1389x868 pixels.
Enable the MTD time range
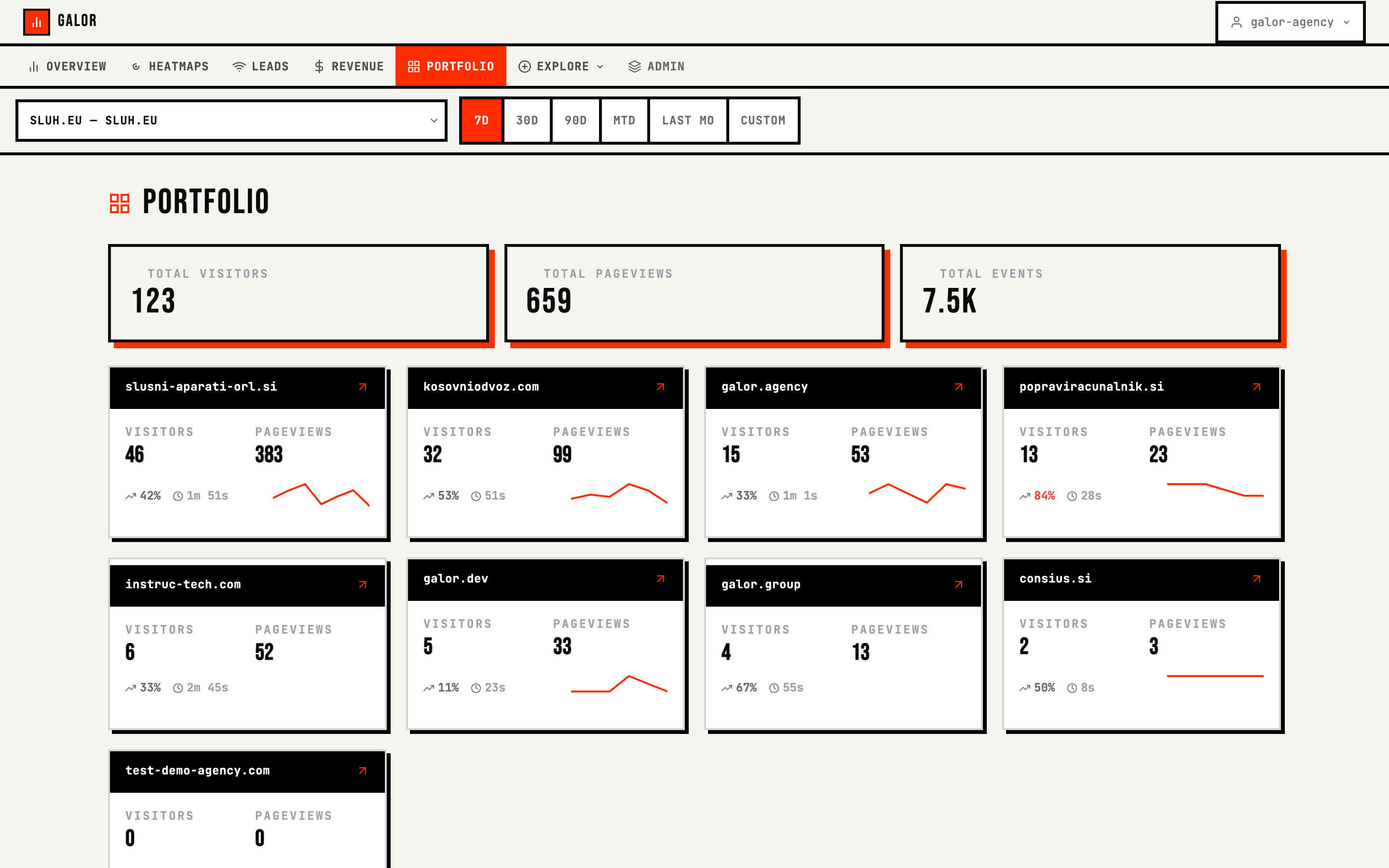pos(623,121)
